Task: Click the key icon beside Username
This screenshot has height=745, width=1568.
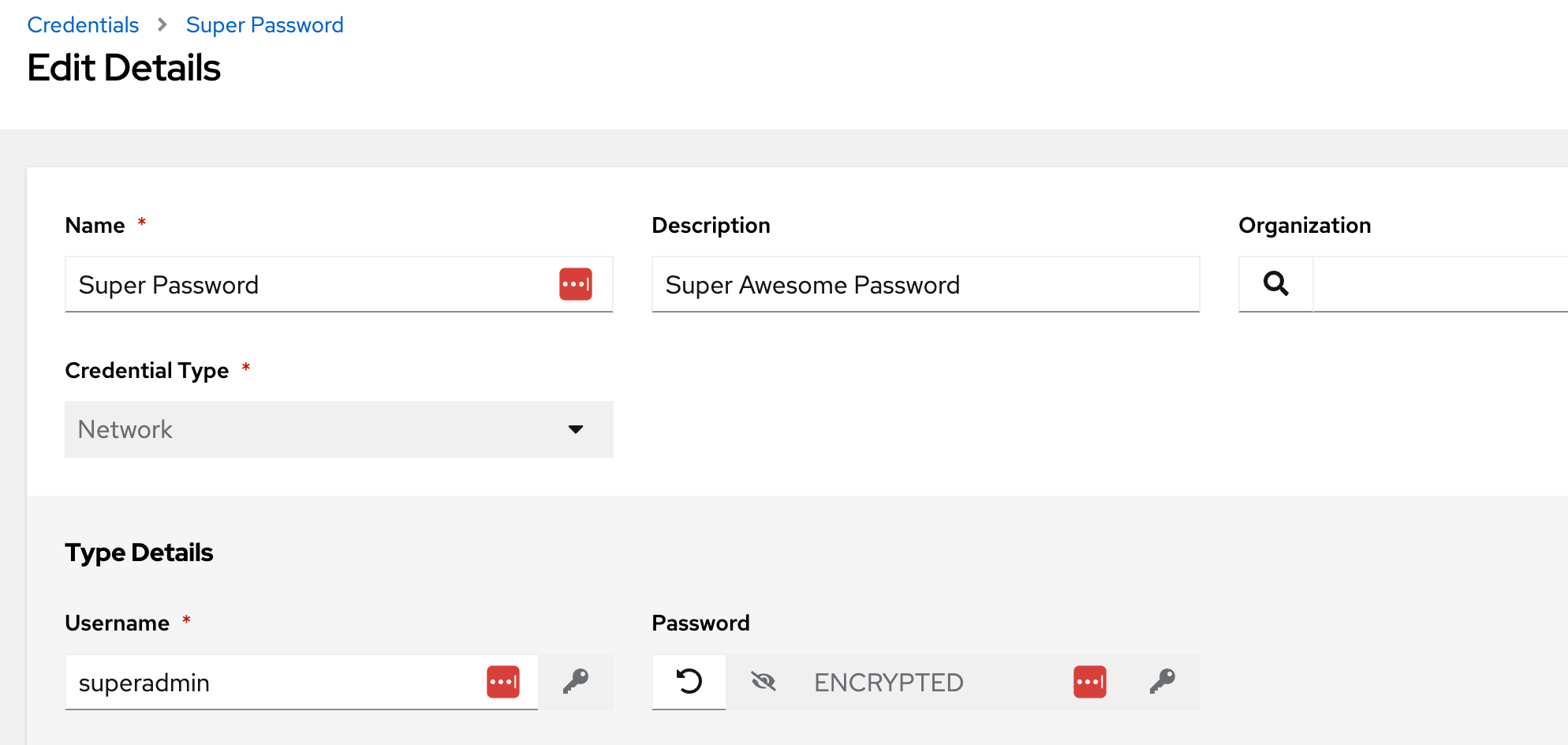Action: pos(576,682)
